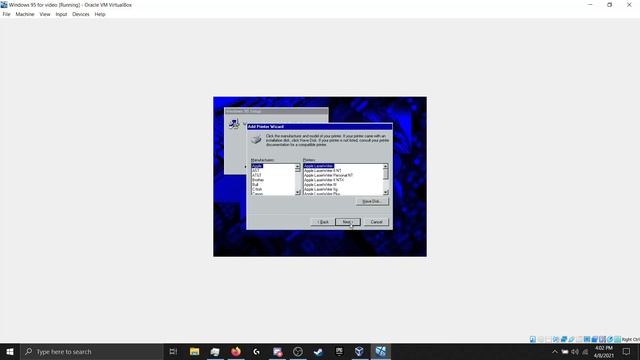Open the Input menu
Screen dimensions: 640x360
[61, 14]
